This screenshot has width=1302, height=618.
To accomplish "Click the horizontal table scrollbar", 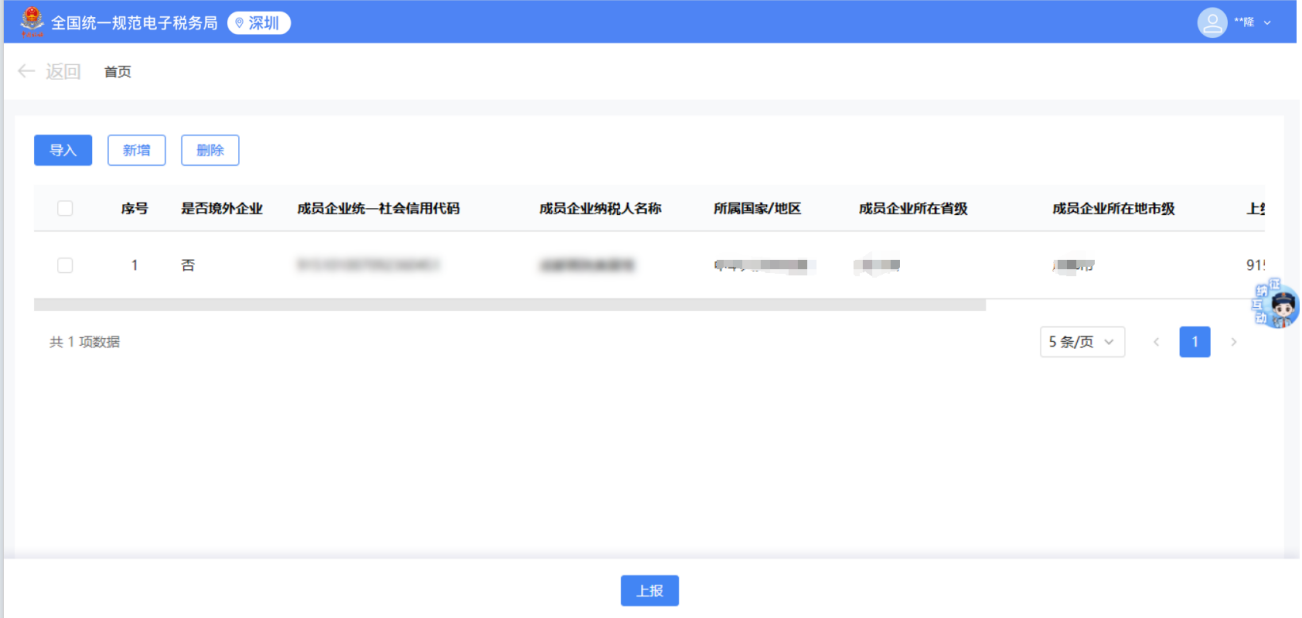I will pyautogui.click(x=510, y=304).
